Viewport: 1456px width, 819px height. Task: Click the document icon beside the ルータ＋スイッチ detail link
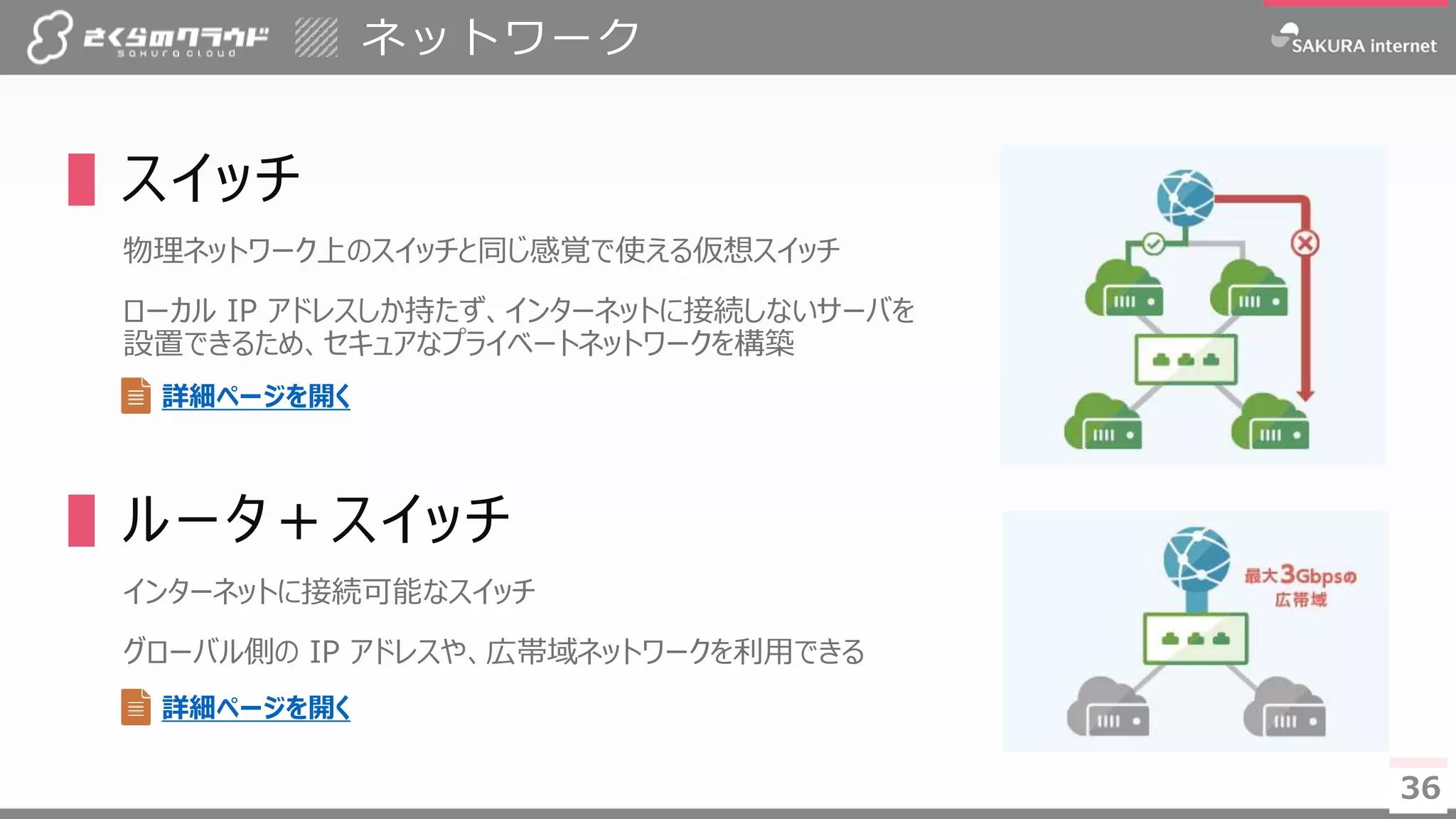(136, 707)
